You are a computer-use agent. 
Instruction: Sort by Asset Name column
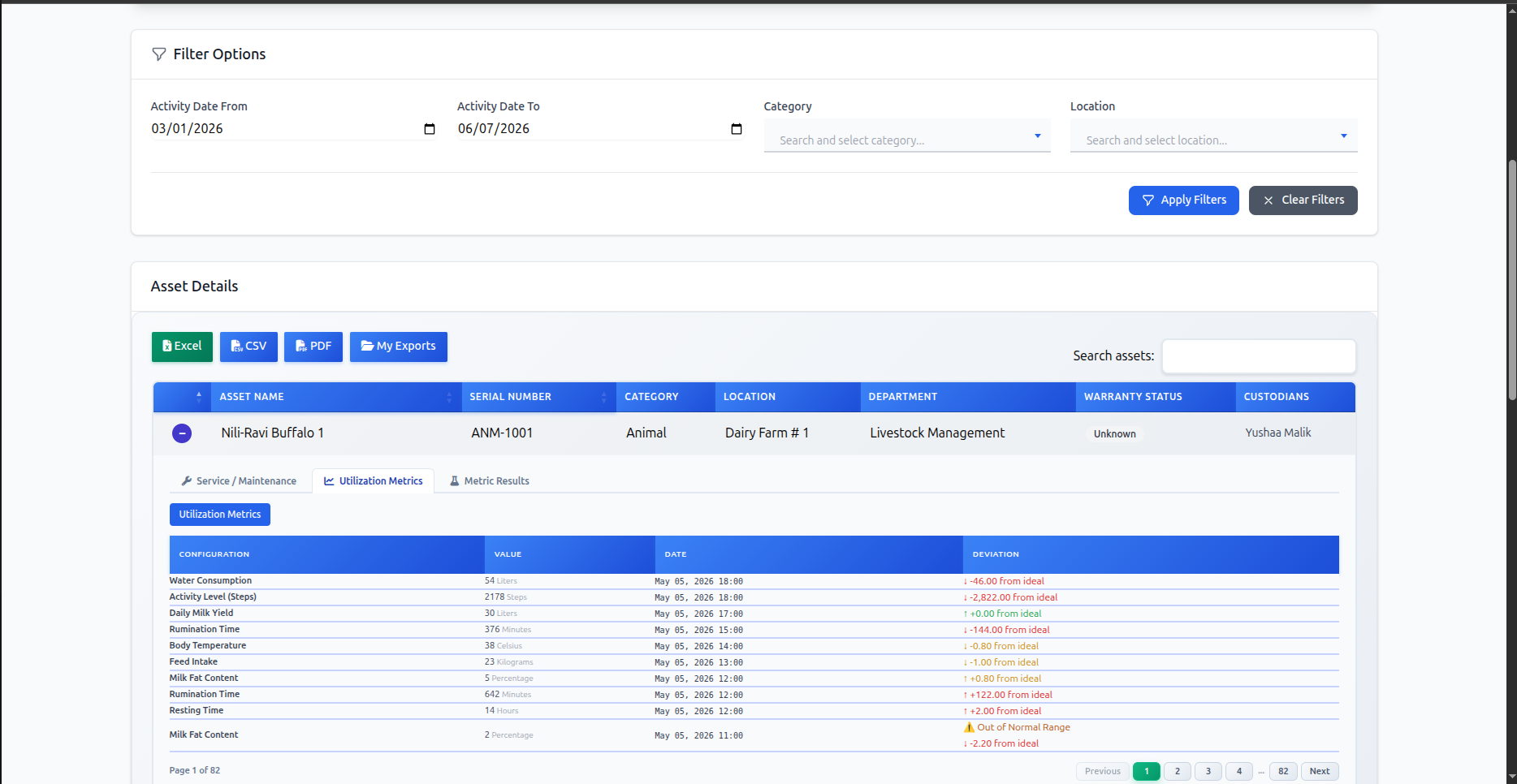[336, 397]
